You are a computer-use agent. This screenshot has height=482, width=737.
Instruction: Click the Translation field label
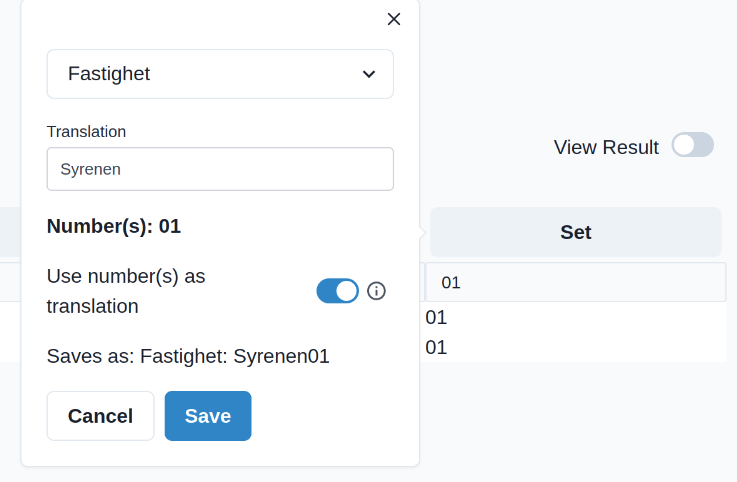tap(86, 132)
